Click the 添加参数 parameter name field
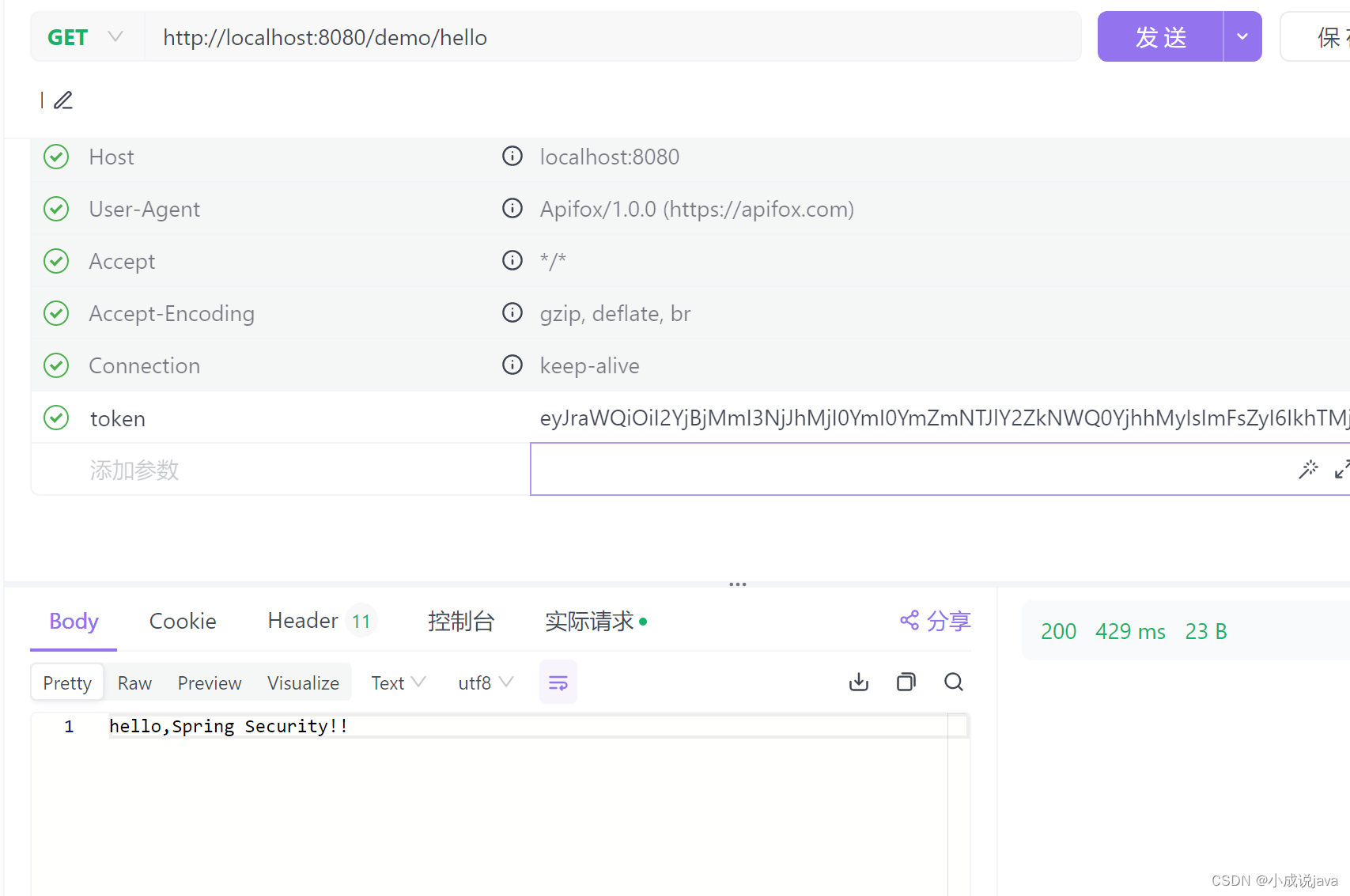 click(281, 470)
